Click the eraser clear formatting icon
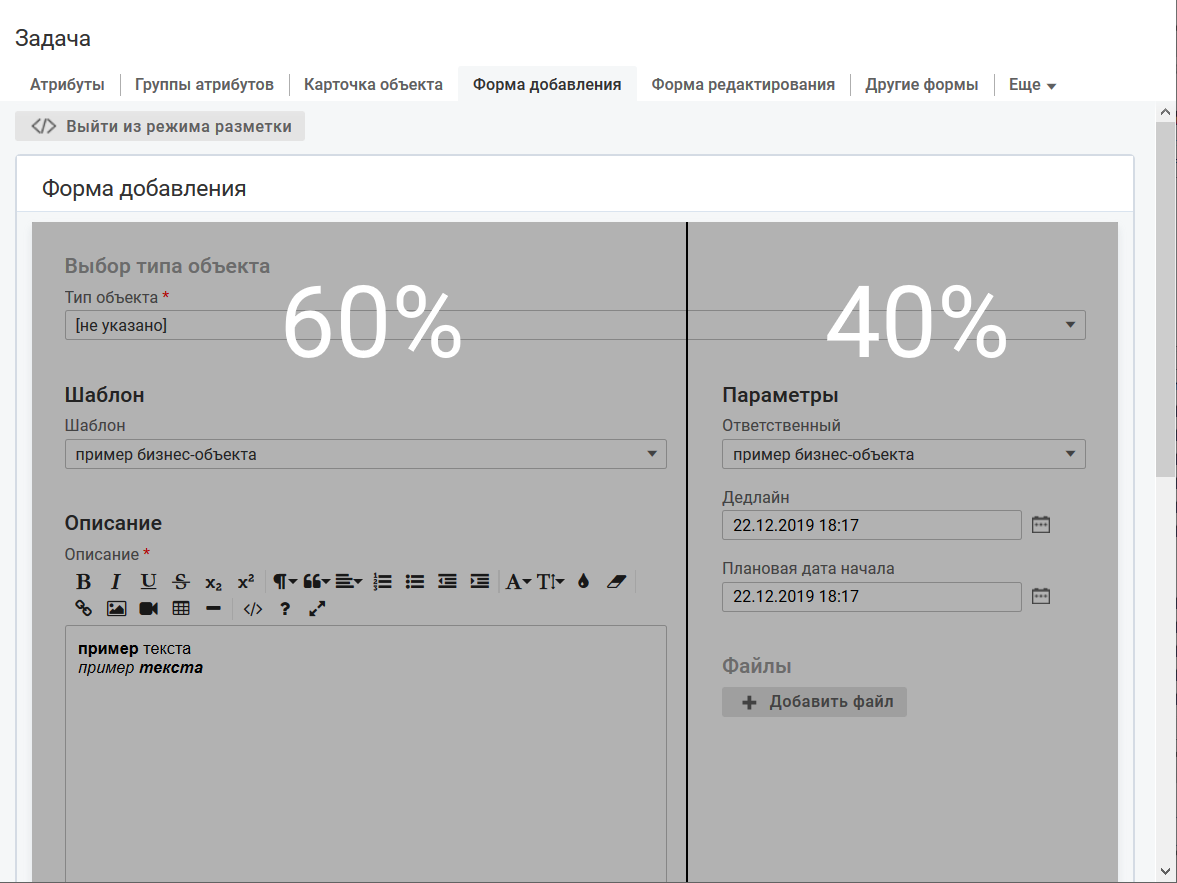The image size is (1177, 883). (616, 582)
